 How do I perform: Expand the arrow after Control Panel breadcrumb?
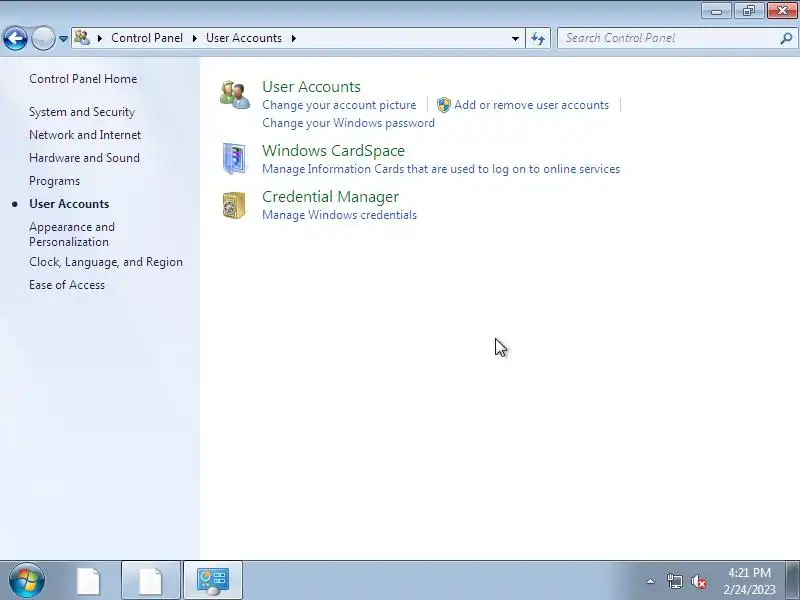pos(195,38)
